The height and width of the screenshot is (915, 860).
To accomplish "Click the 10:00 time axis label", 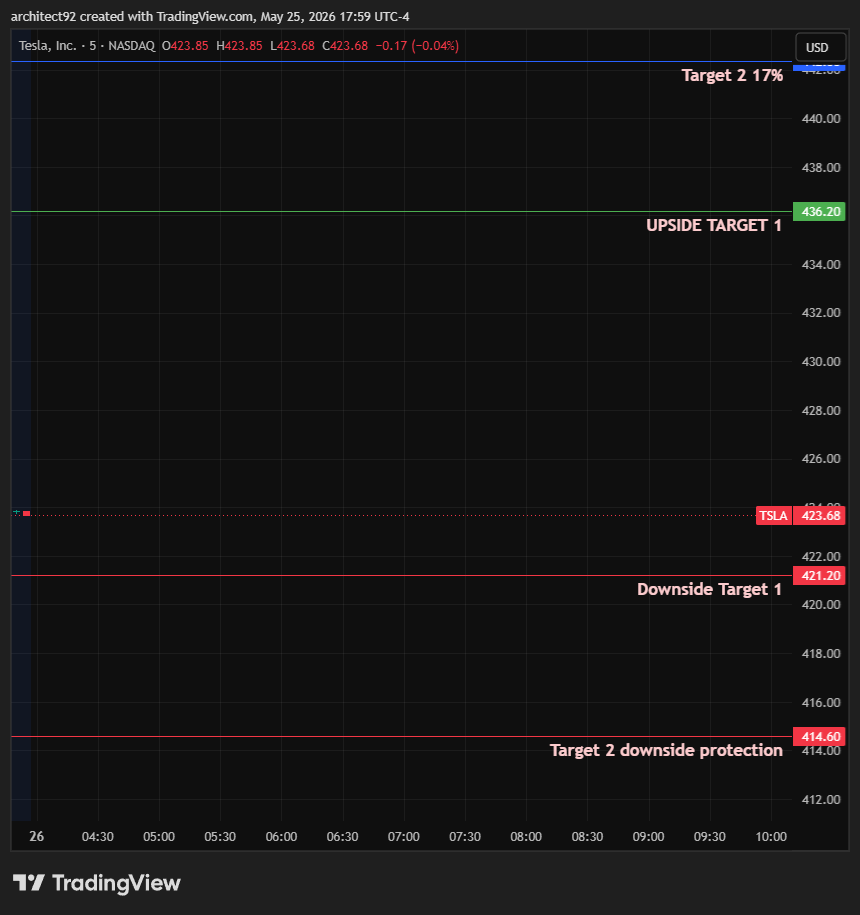I will [771, 836].
